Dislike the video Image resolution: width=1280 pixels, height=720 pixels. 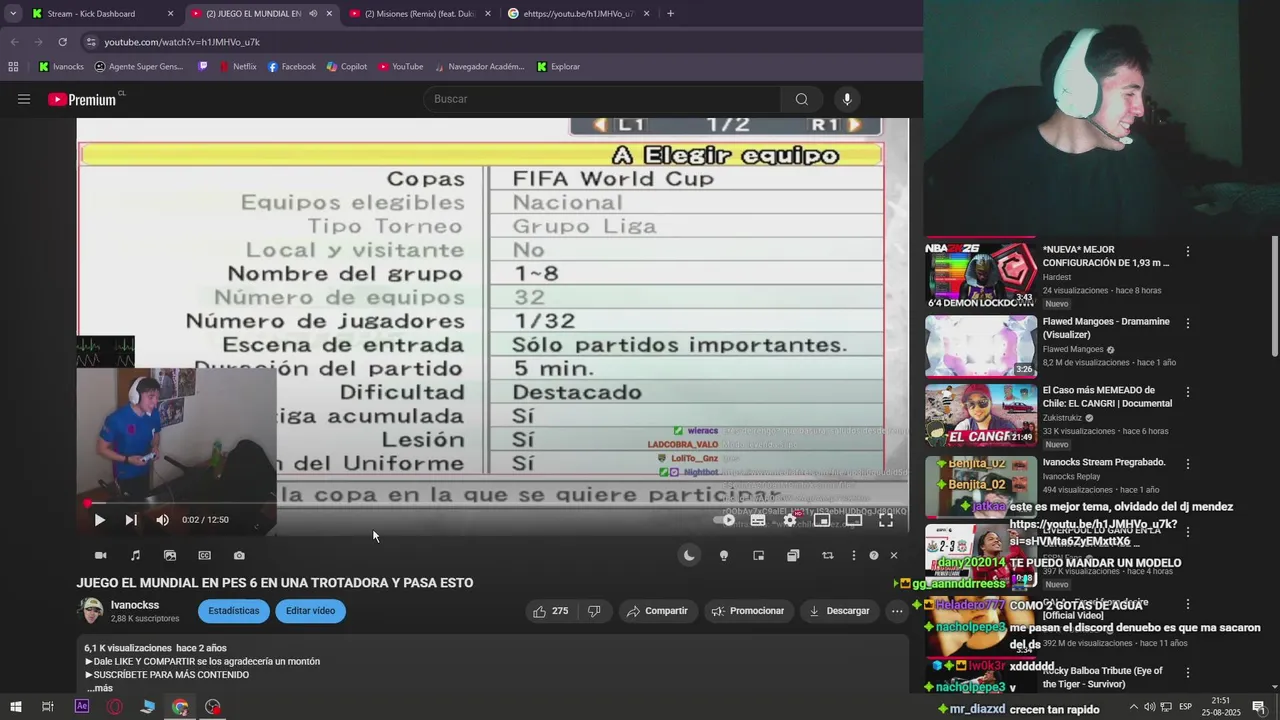click(594, 611)
